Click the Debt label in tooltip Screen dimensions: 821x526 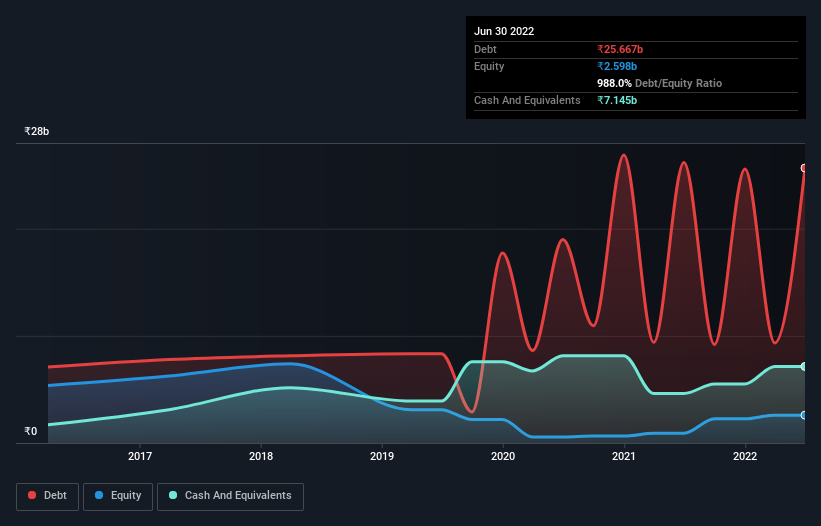(x=485, y=49)
